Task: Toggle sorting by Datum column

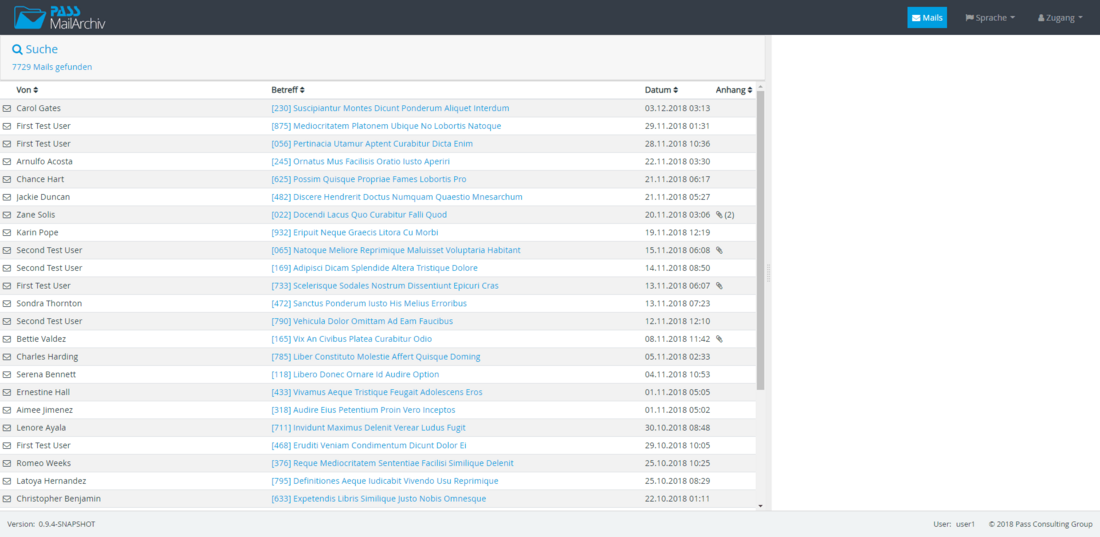Action: pyautogui.click(x=661, y=90)
